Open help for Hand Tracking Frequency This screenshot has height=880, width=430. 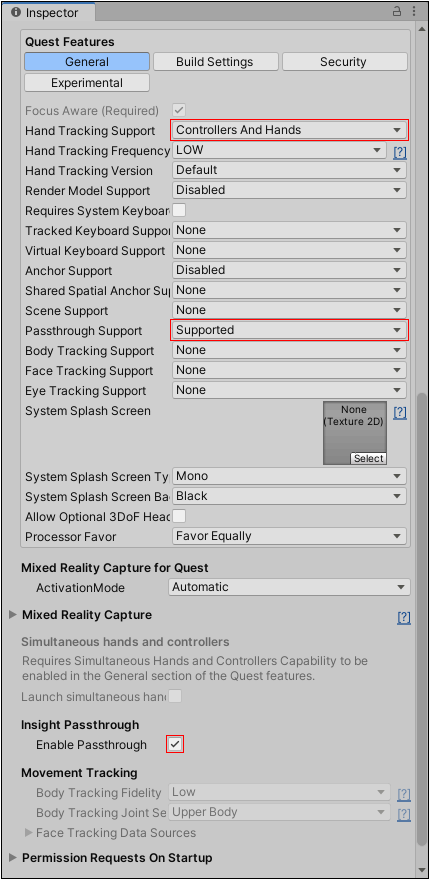(x=399, y=152)
